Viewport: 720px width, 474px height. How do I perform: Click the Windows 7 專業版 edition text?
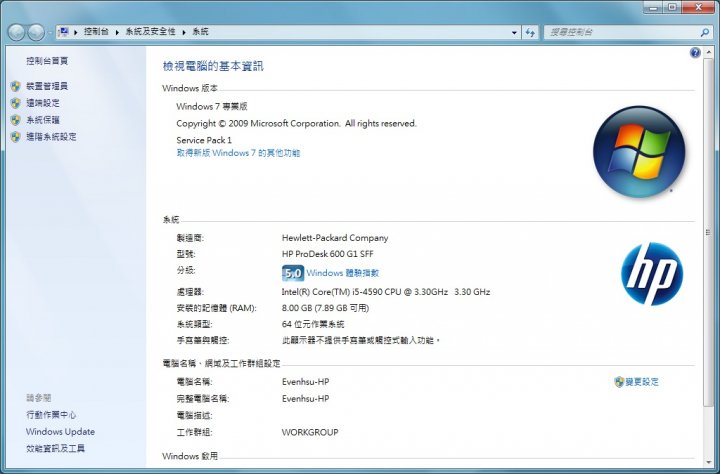click(212, 107)
